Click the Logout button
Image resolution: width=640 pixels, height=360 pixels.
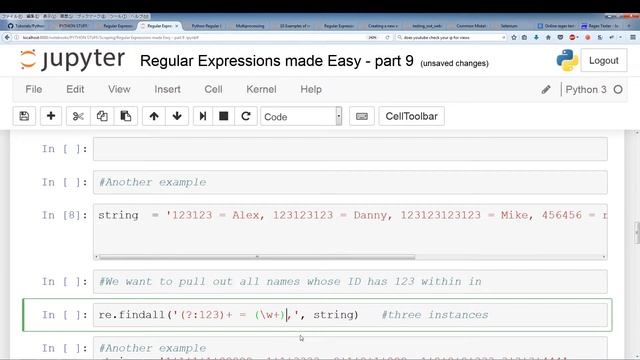pyautogui.click(x=604, y=60)
